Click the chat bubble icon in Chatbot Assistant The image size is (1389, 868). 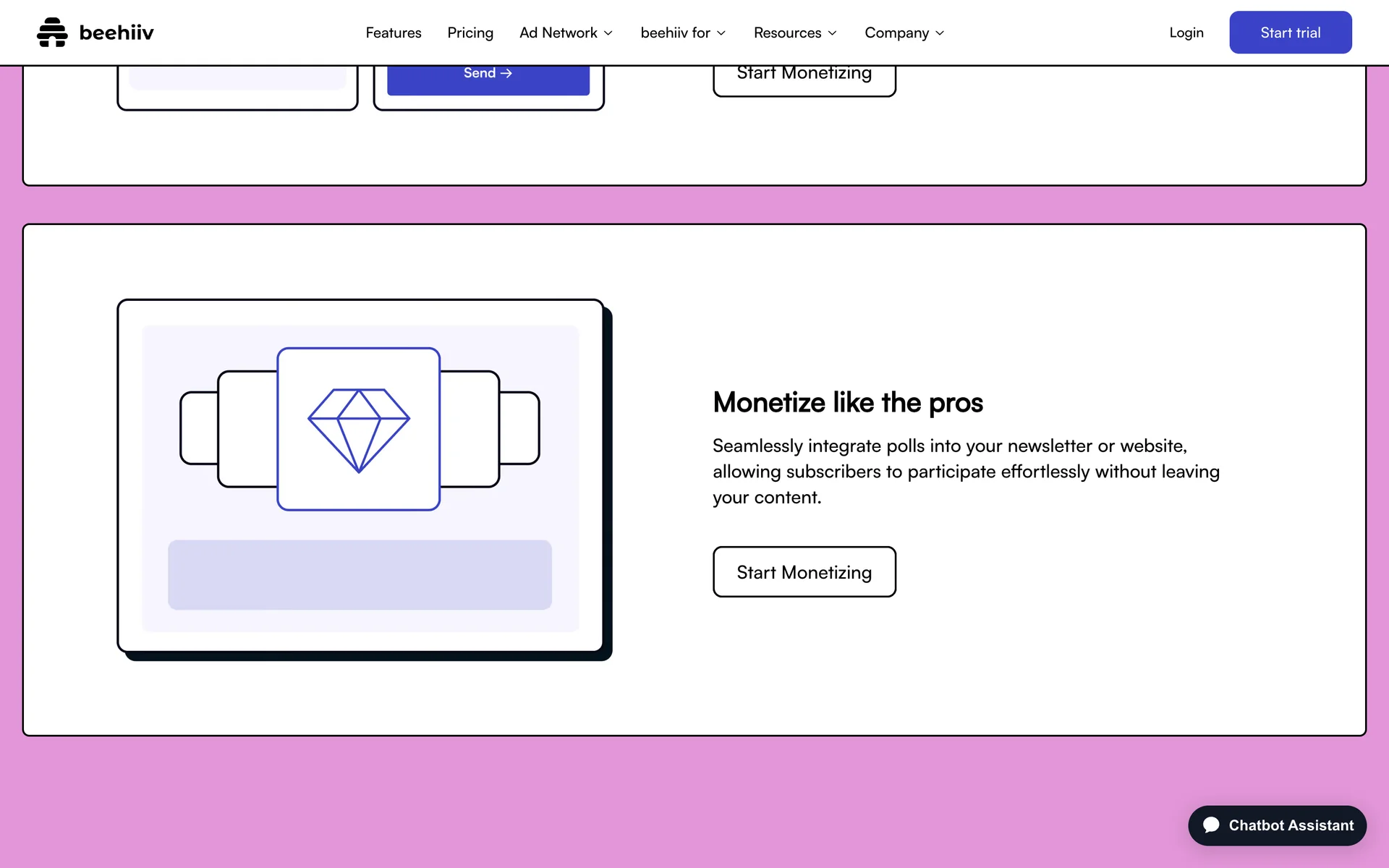[x=1211, y=825]
